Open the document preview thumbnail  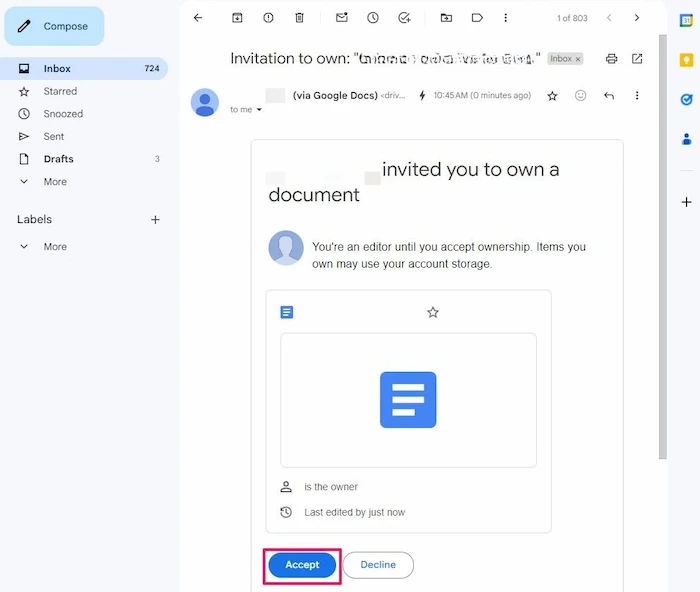click(x=408, y=400)
